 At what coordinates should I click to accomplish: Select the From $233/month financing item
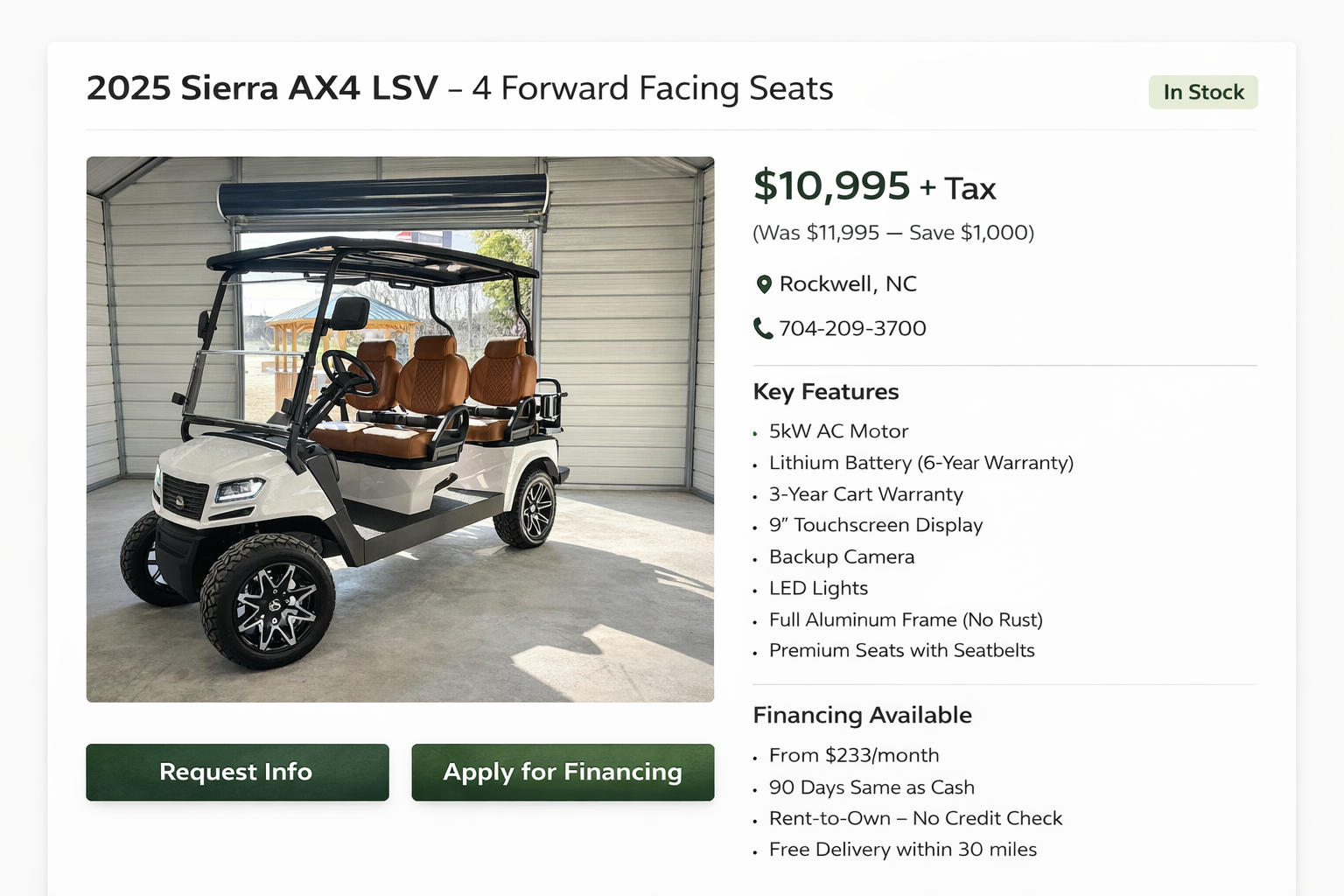854,755
